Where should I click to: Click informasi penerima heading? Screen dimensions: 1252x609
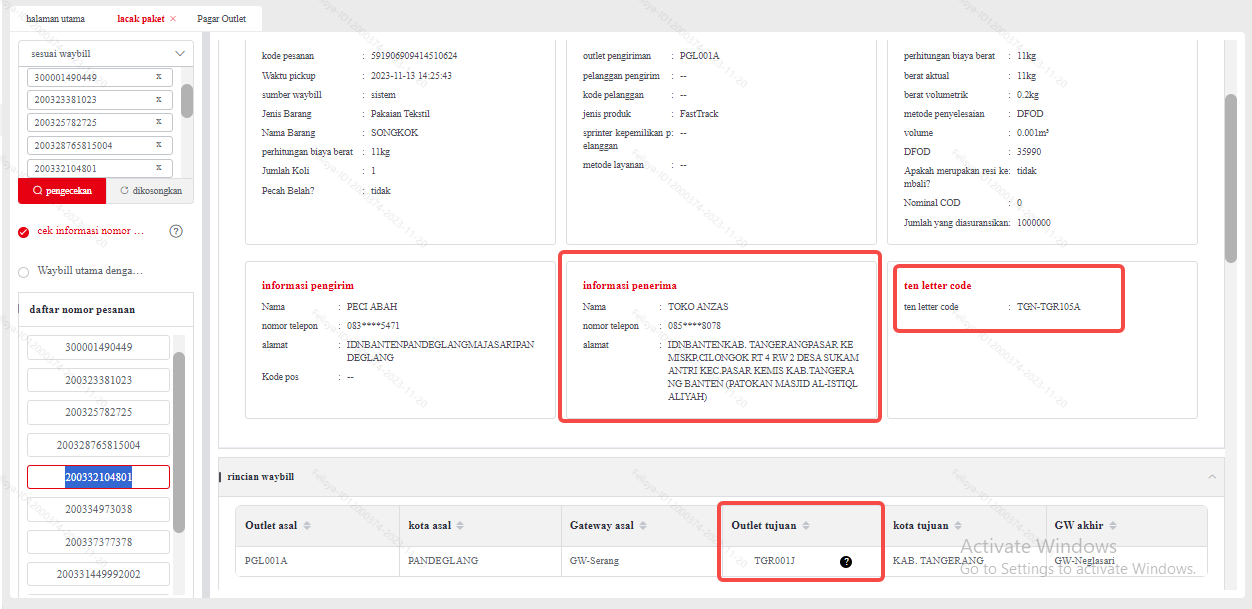pos(630,286)
